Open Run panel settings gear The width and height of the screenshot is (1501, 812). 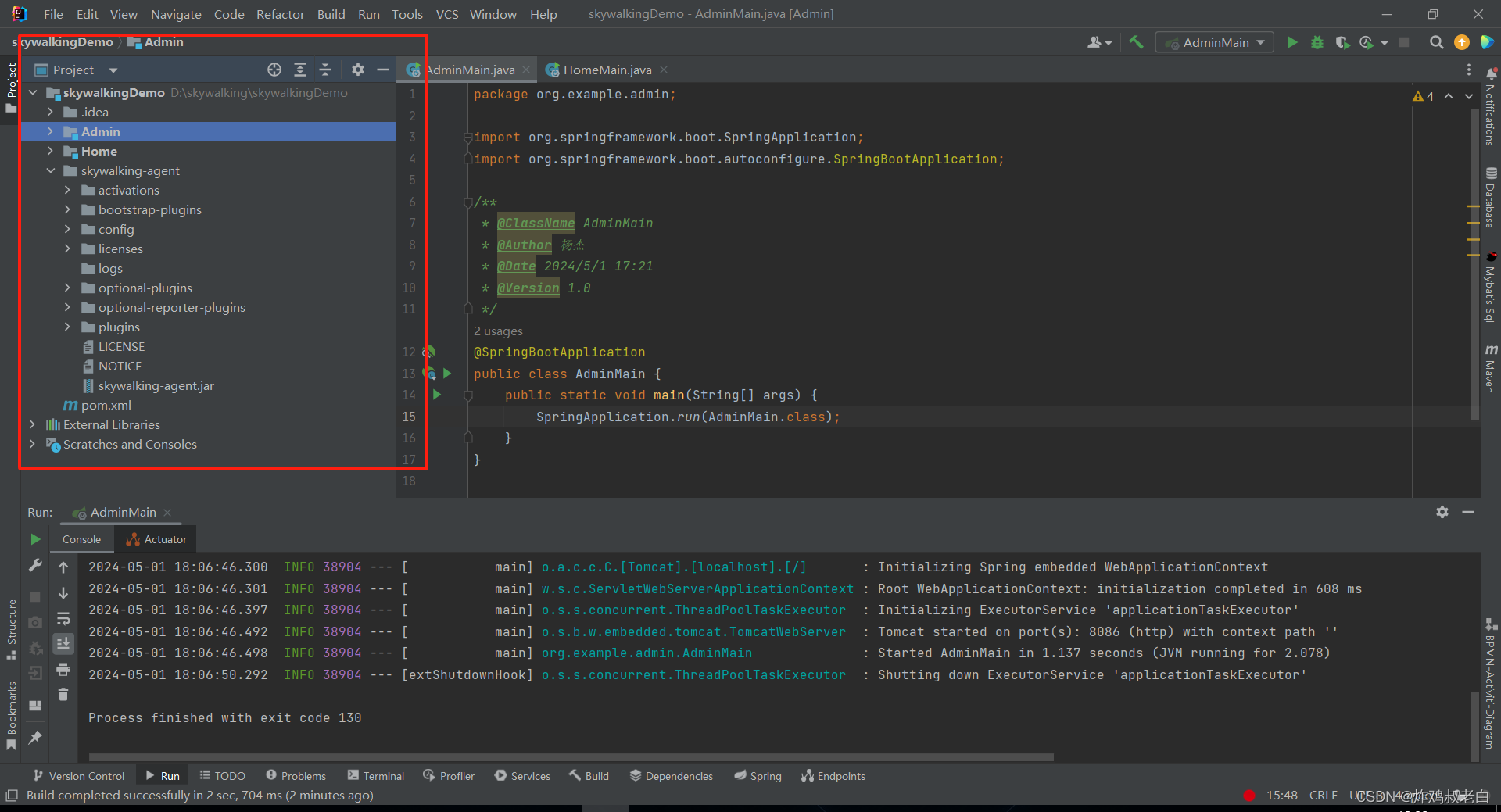(1442, 512)
